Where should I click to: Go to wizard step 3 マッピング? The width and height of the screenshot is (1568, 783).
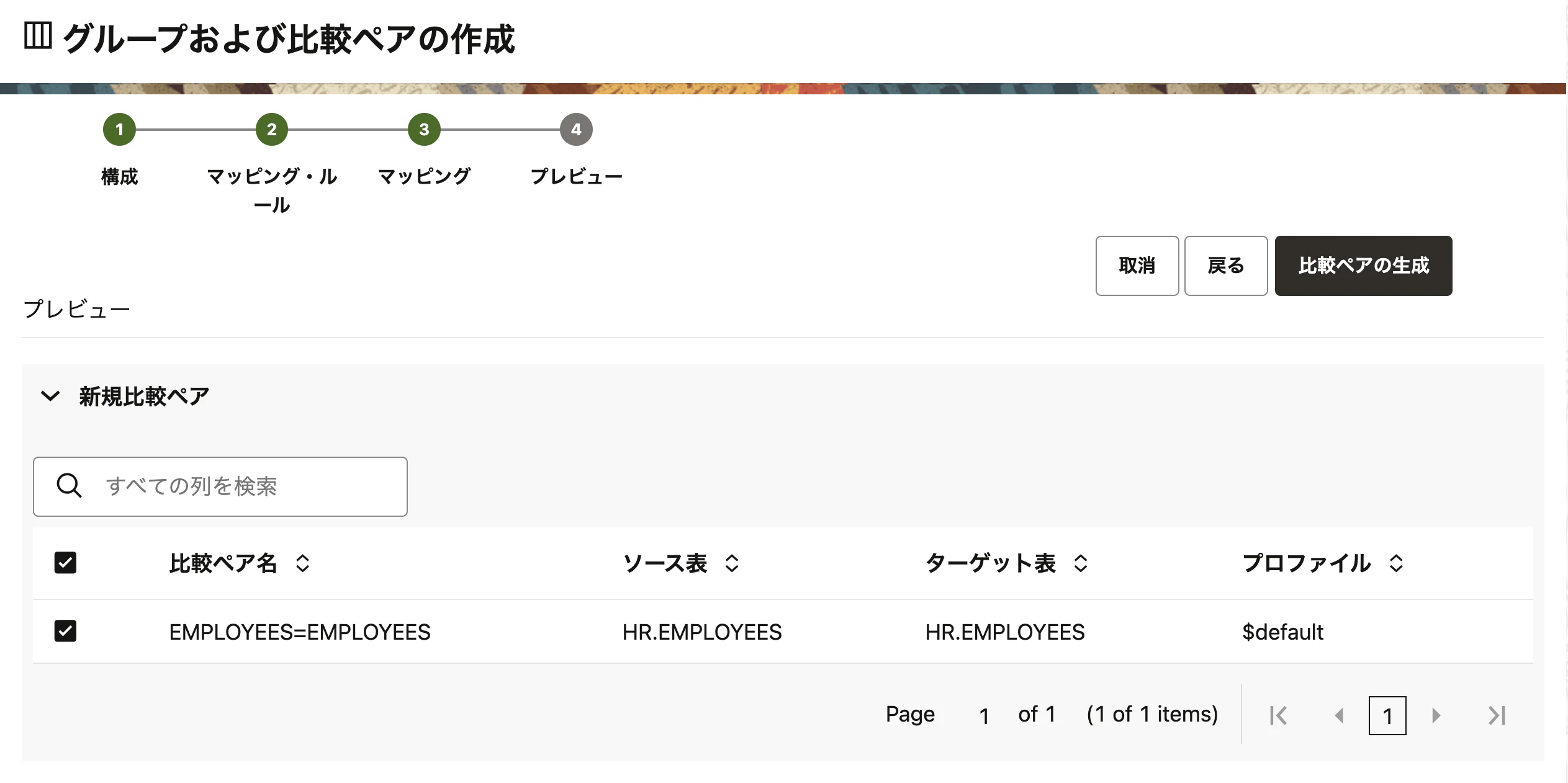click(424, 130)
